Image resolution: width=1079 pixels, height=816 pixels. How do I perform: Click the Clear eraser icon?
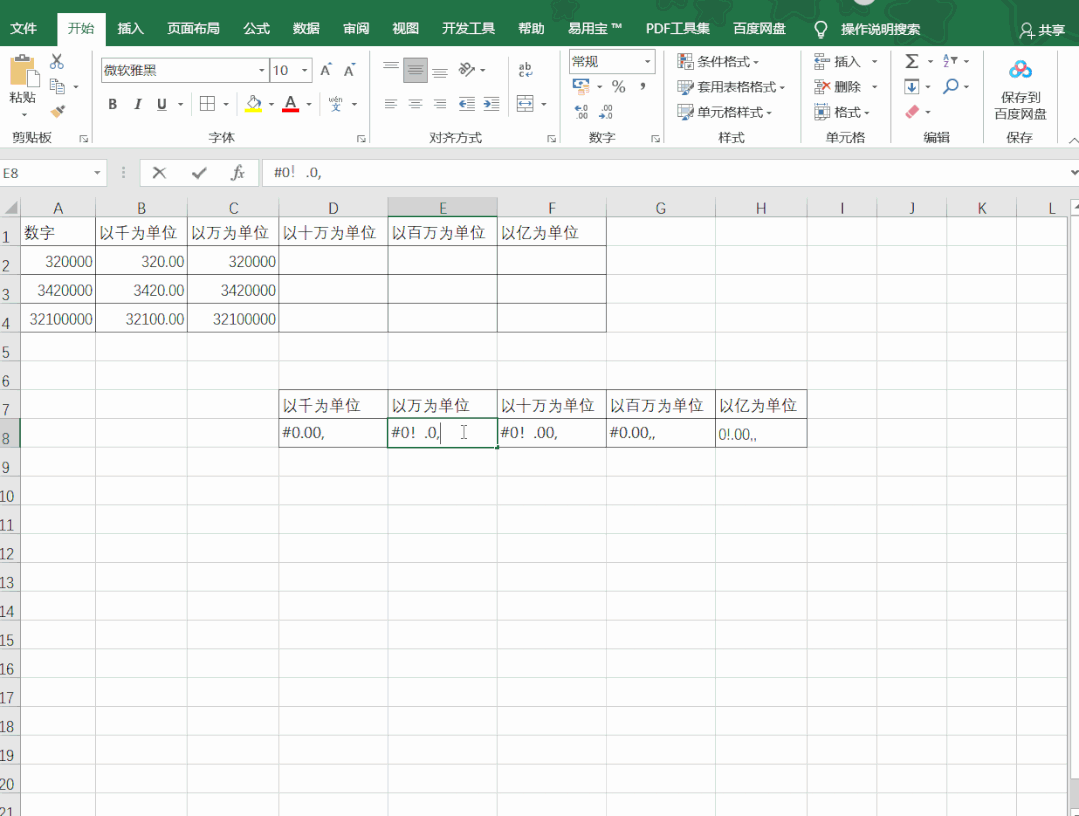[x=912, y=111]
